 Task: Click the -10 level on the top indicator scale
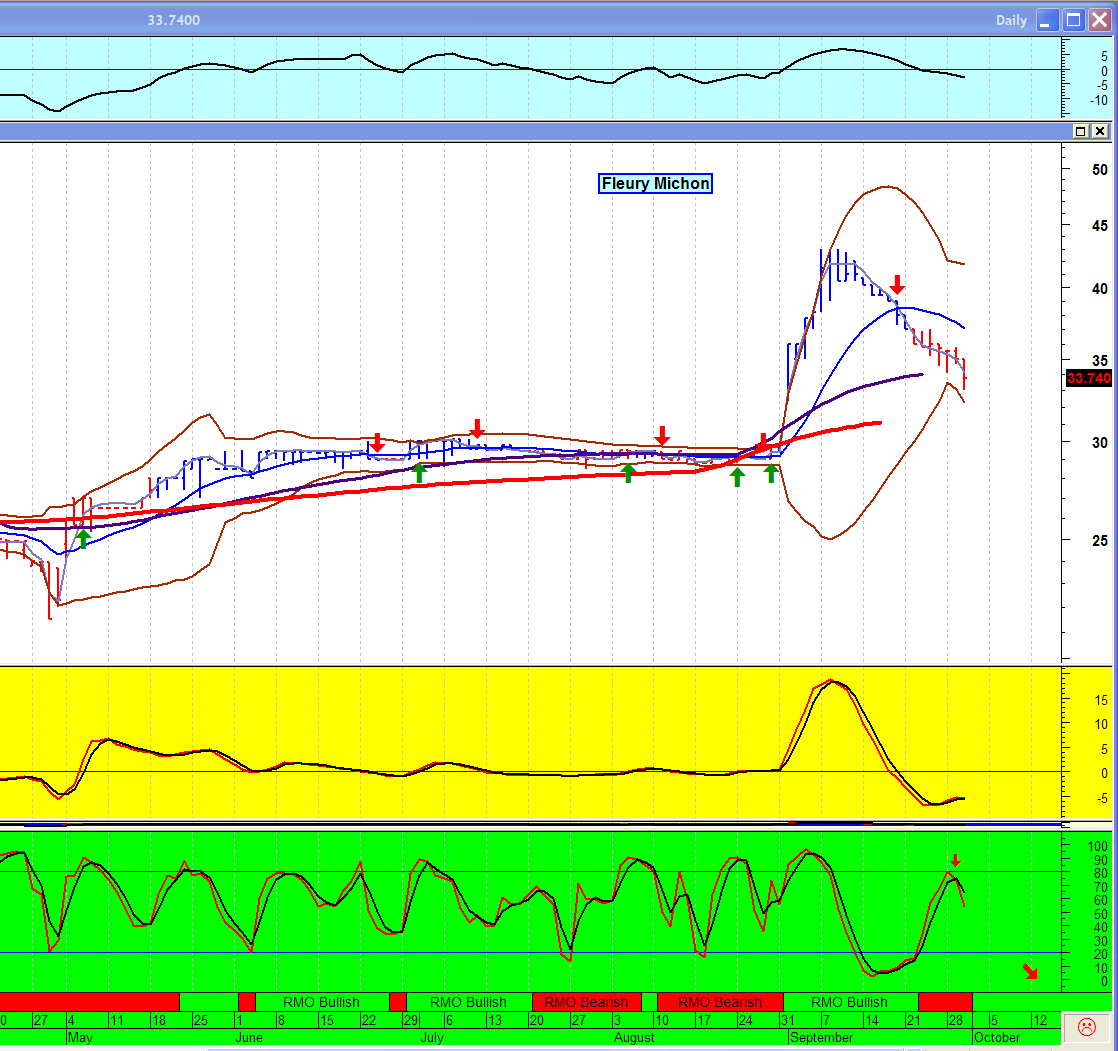(1099, 101)
